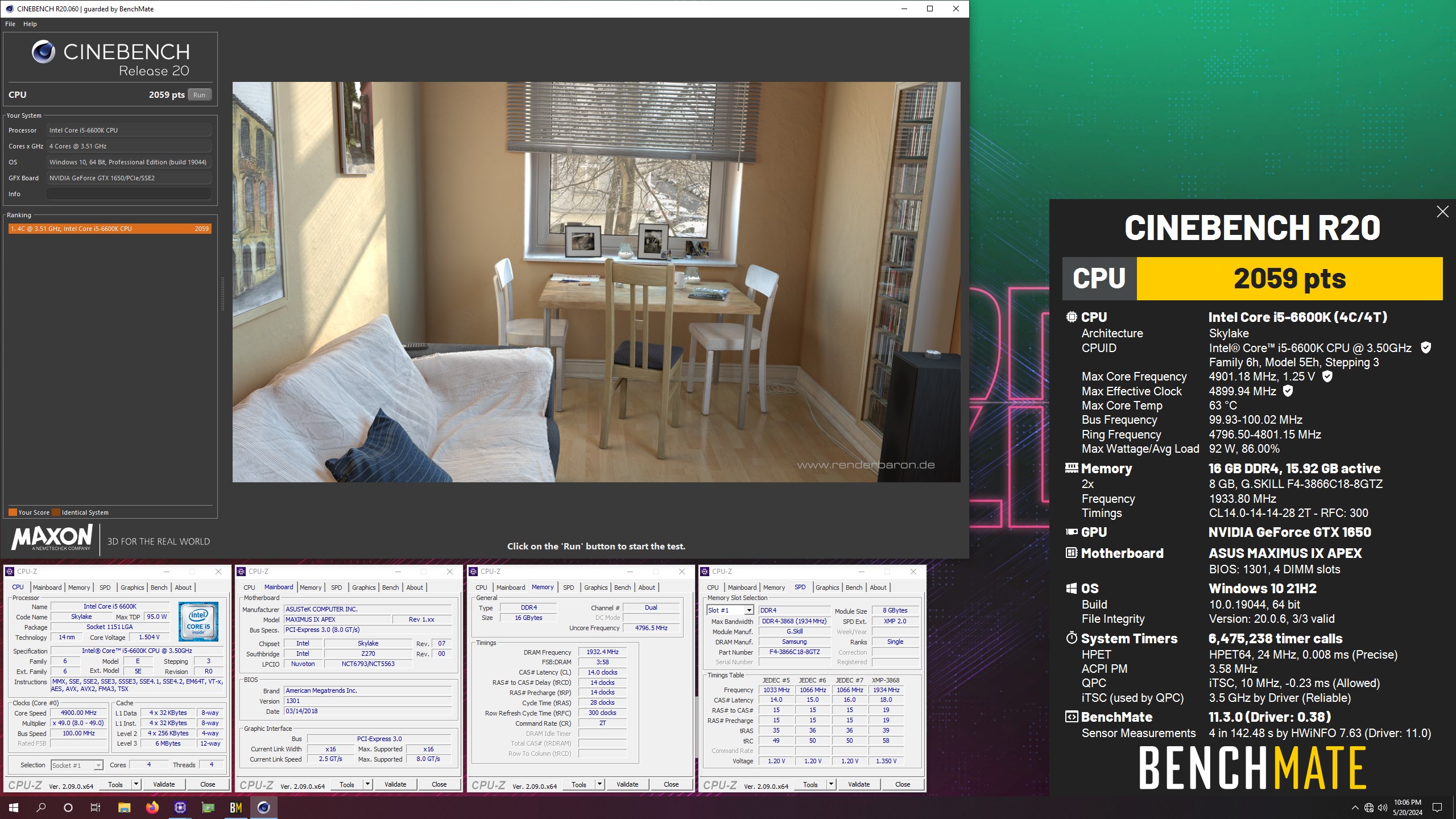Image resolution: width=1456 pixels, height=819 pixels.
Task: Click the 4900.00 MHz Core Speed value
Action: [x=78, y=713]
